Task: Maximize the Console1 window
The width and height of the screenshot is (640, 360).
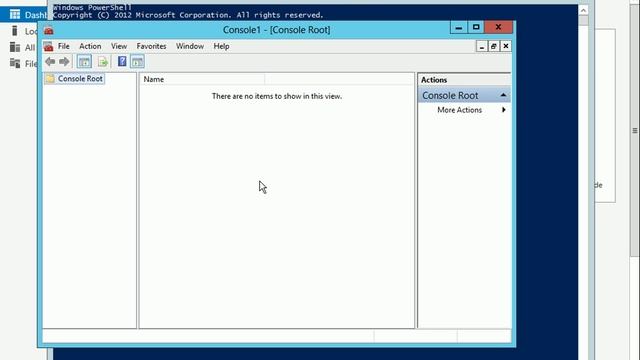Action: tap(476, 27)
